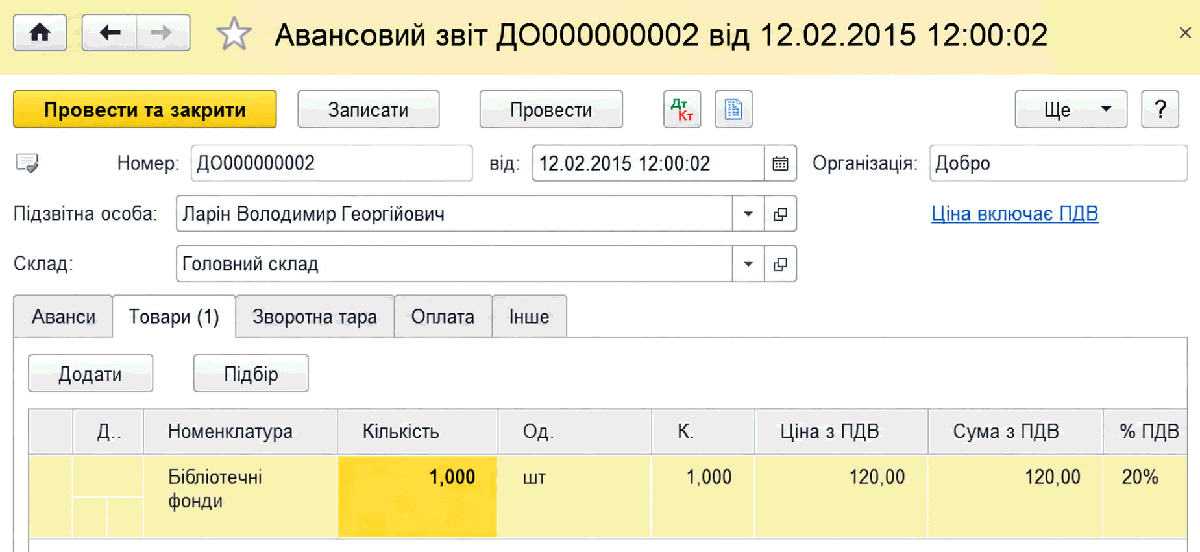Switch to the Аванси tab

point(64,317)
